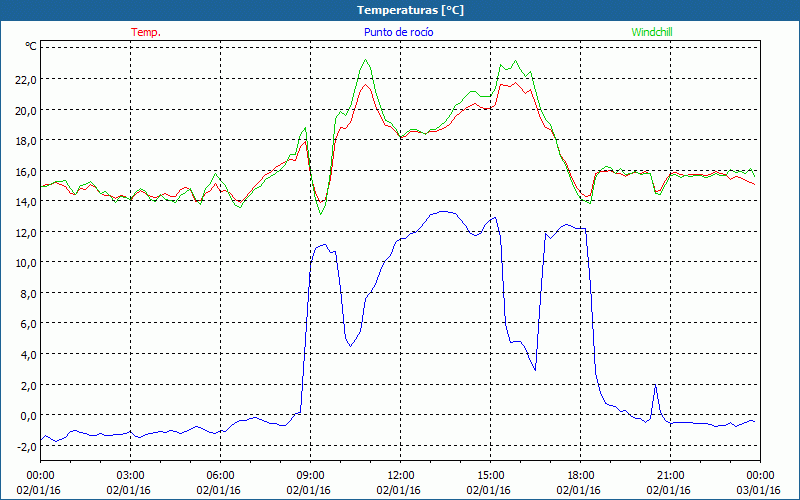The image size is (800, 500).
Task: Click the Punto de rocío legend label
Action: 398,32
